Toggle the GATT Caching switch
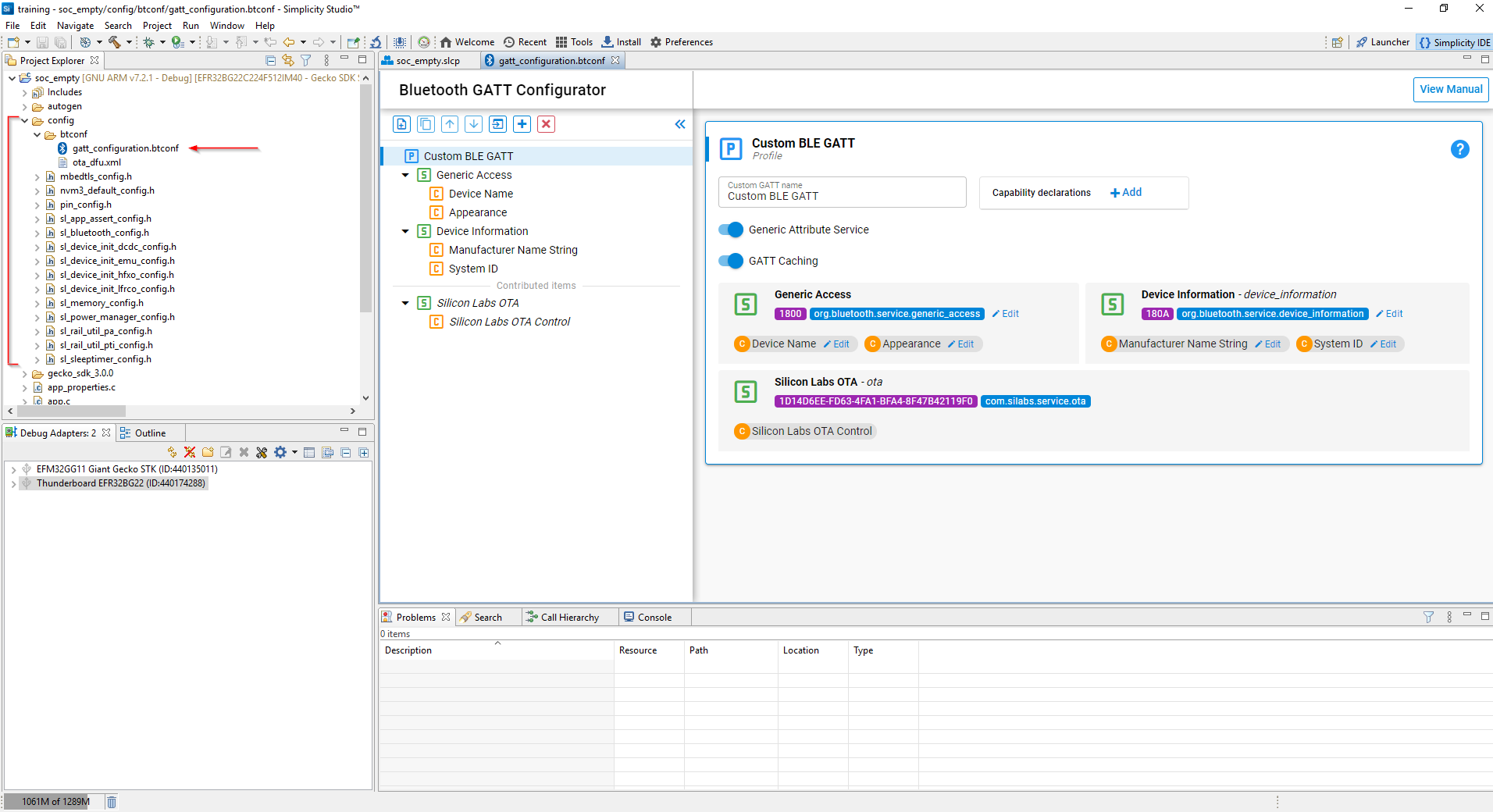 pyautogui.click(x=731, y=261)
